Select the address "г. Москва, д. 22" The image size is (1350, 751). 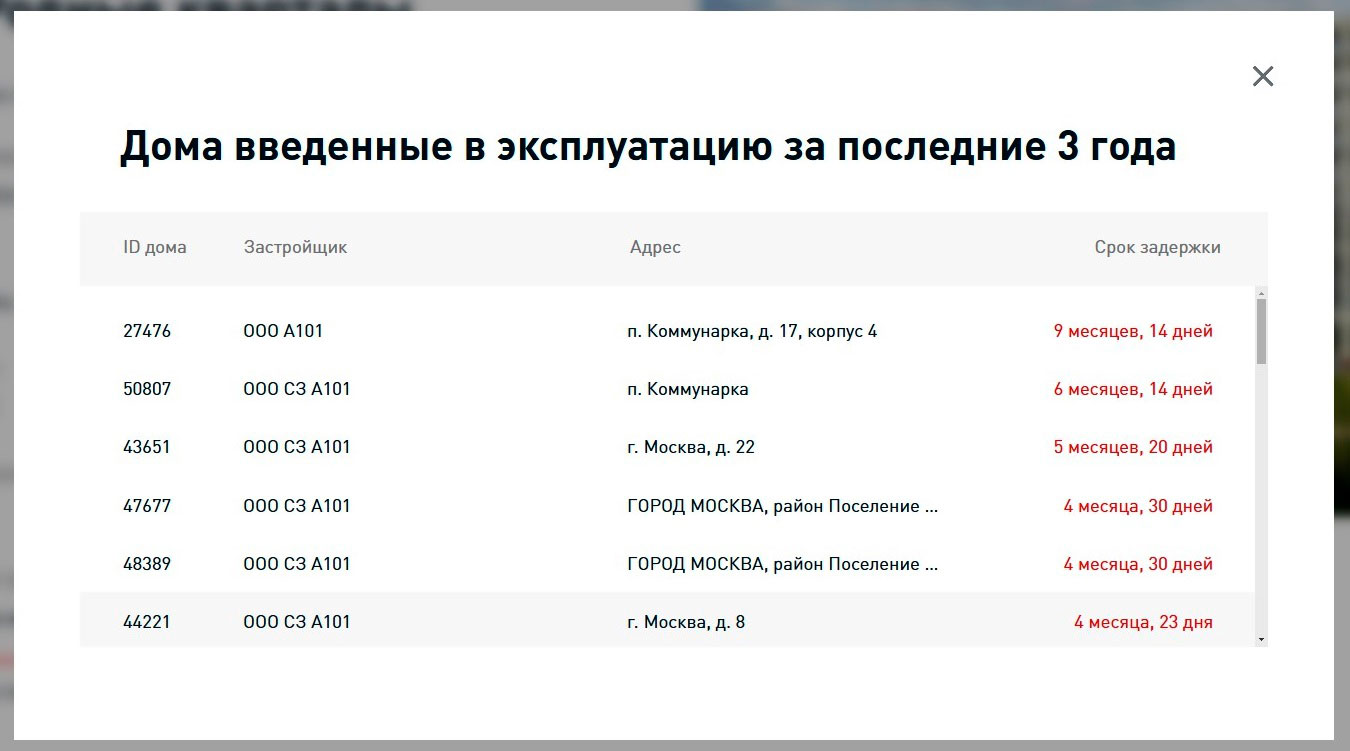tap(691, 447)
